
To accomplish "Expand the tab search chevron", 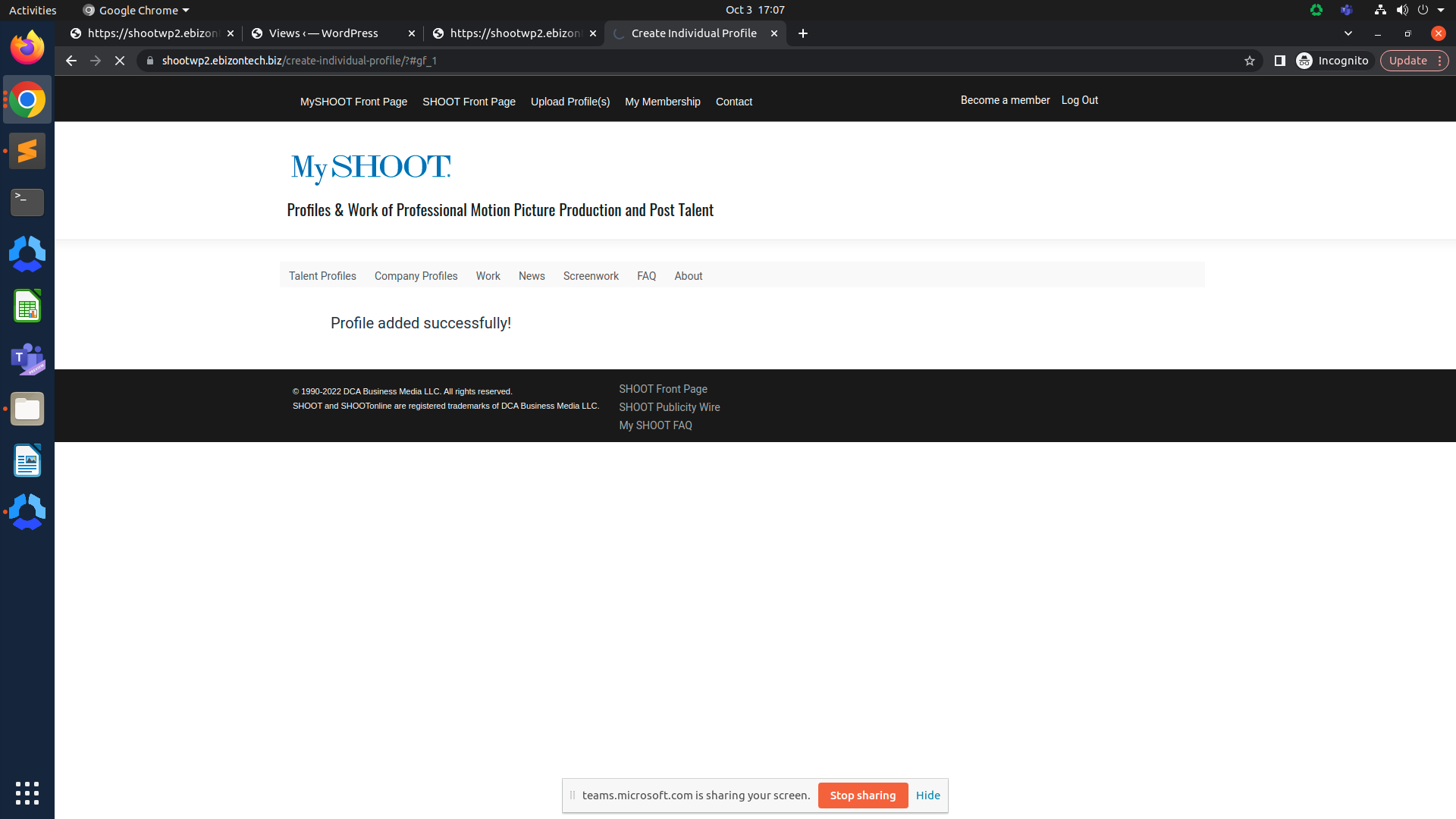I will (x=1348, y=33).
